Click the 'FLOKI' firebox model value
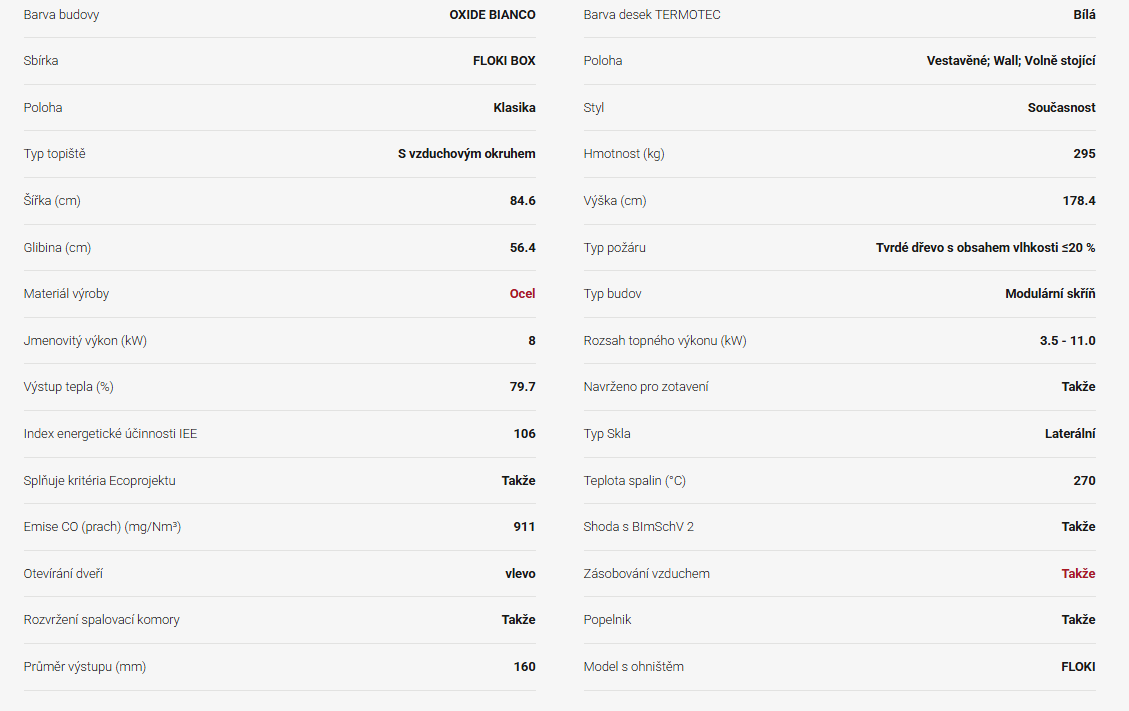The height and width of the screenshot is (711, 1129). [x=1078, y=667]
